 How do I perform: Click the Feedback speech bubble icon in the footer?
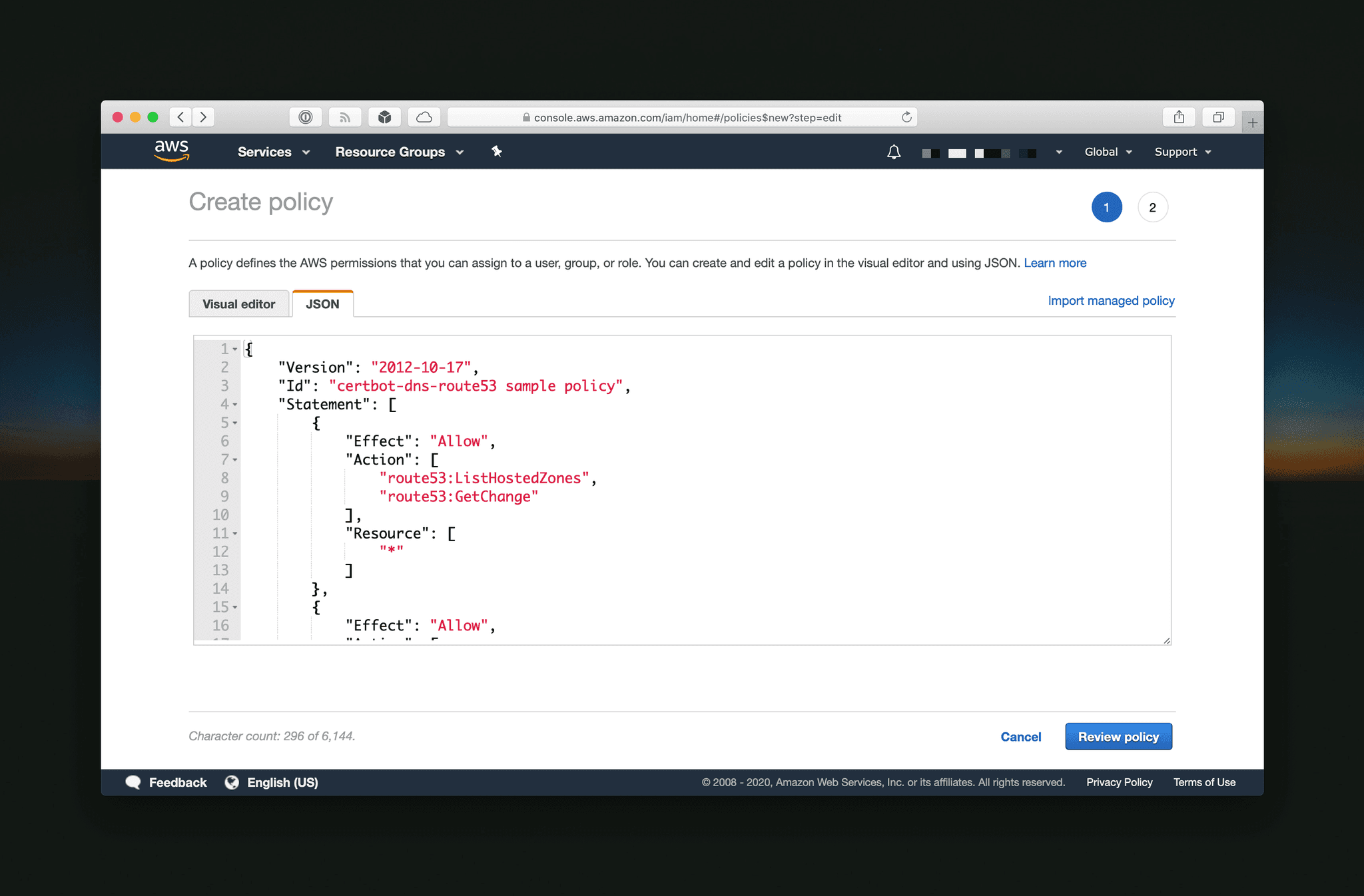click(x=133, y=782)
